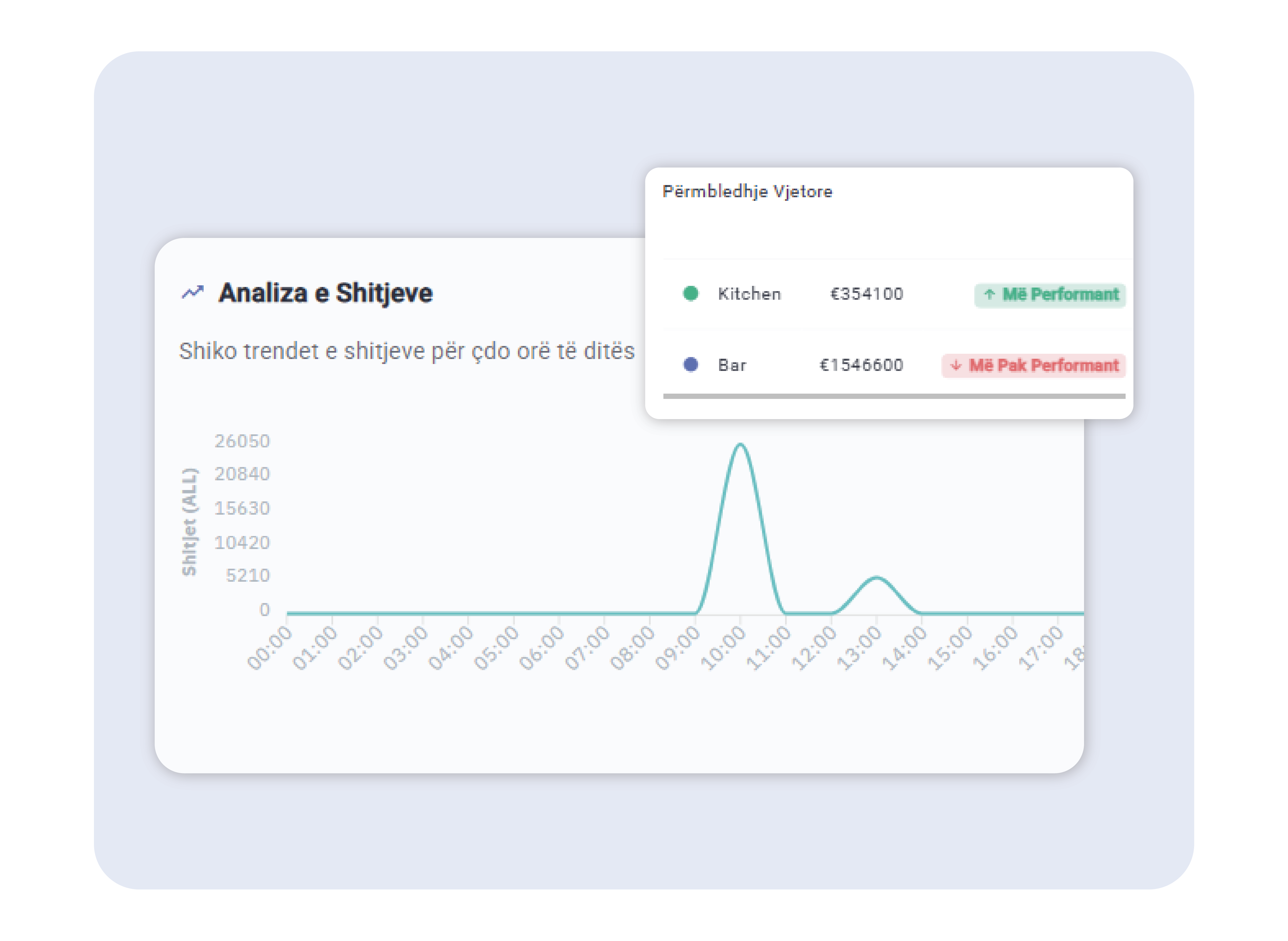The height and width of the screenshot is (941, 1288).
Task: Click the Përmbledhje Vjetore heading
Action: tap(747, 191)
